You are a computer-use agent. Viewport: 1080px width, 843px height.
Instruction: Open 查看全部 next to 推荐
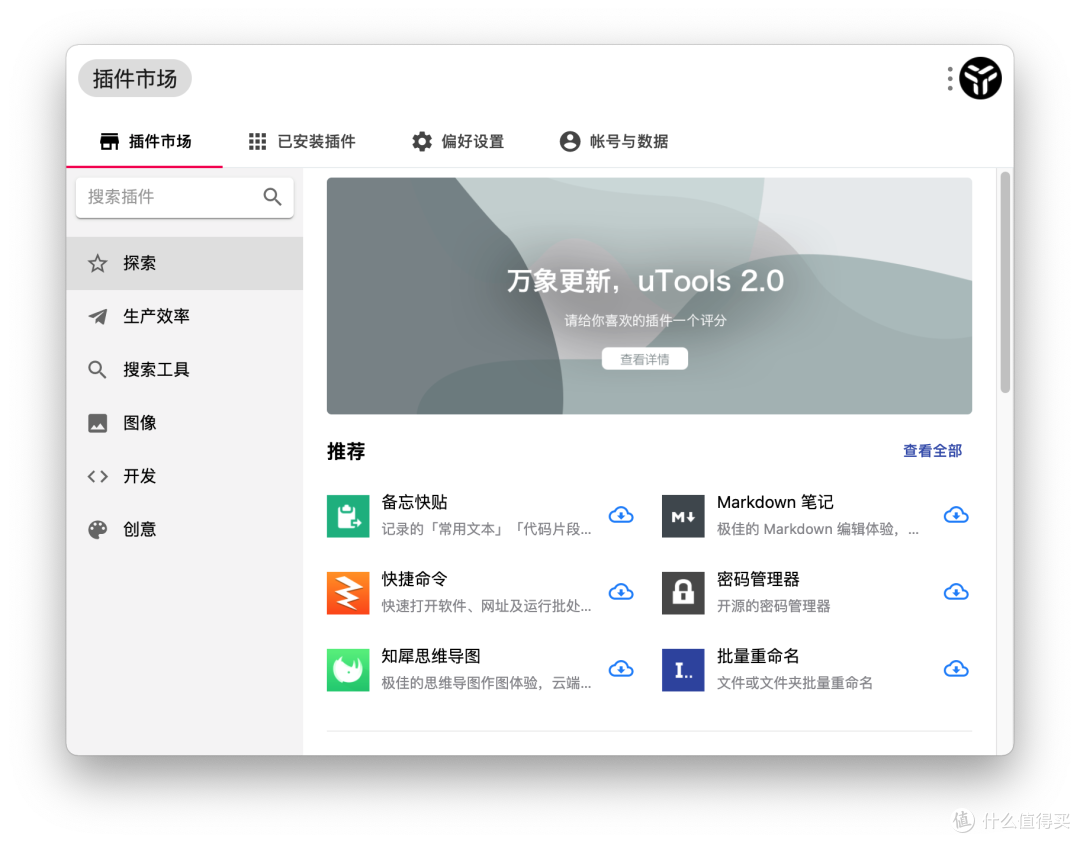(x=932, y=451)
